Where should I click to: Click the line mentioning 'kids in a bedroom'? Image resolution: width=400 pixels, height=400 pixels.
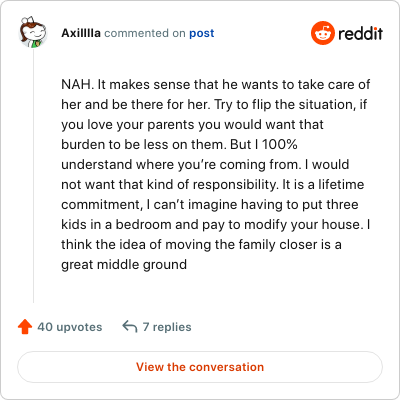click(x=216, y=225)
